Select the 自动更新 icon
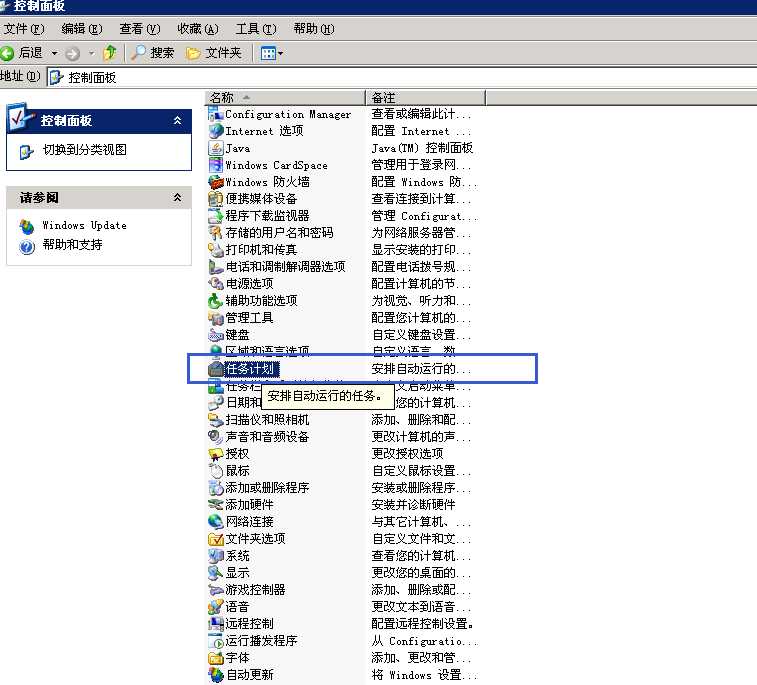The width and height of the screenshot is (757, 685). click(215, 674)
